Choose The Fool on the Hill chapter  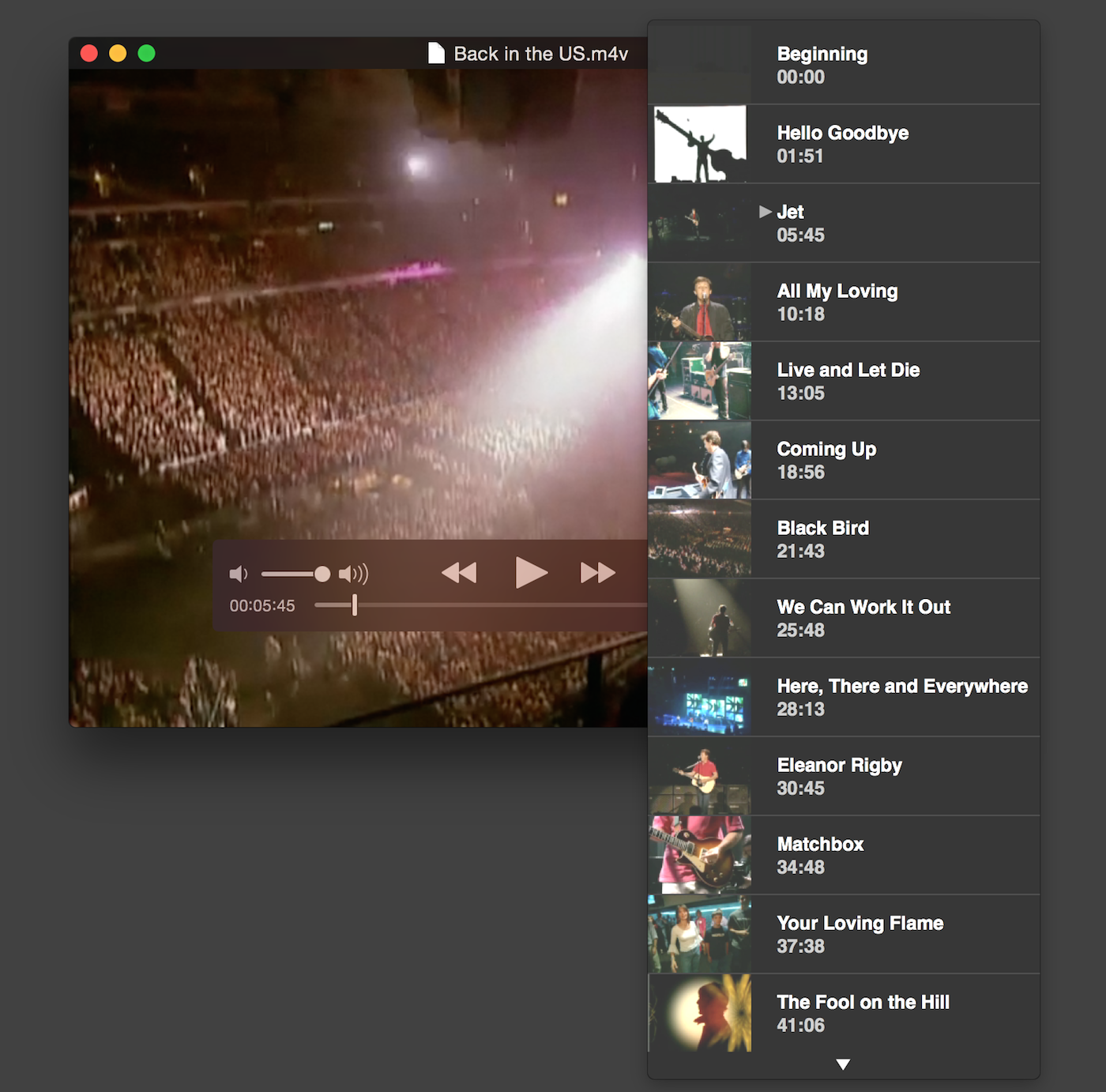(844, 1013)
